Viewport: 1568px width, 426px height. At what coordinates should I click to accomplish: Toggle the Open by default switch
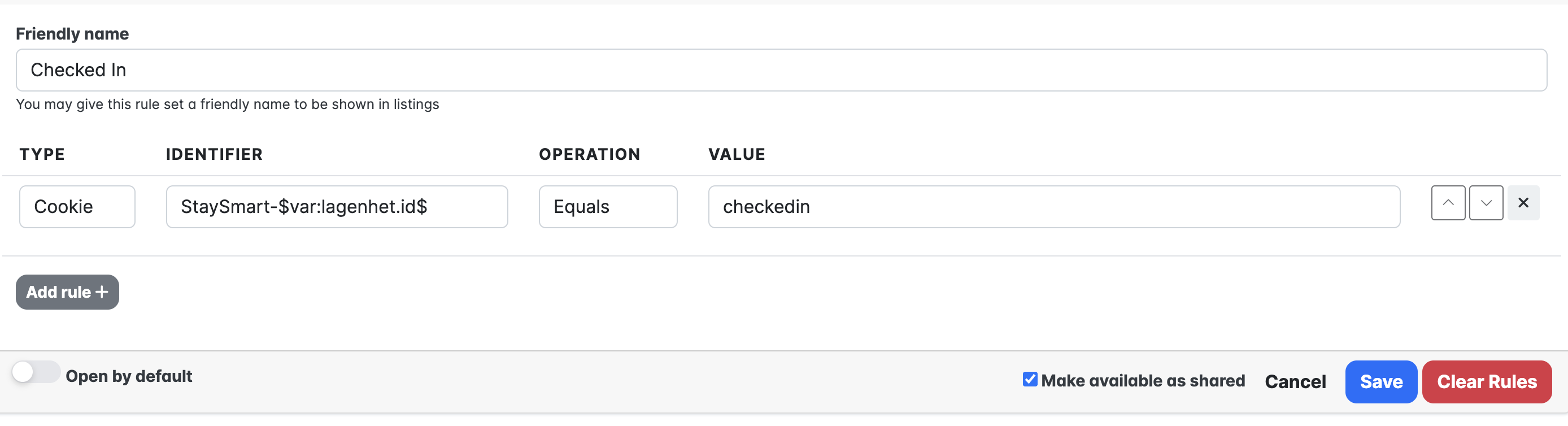(x=36, y=372)
